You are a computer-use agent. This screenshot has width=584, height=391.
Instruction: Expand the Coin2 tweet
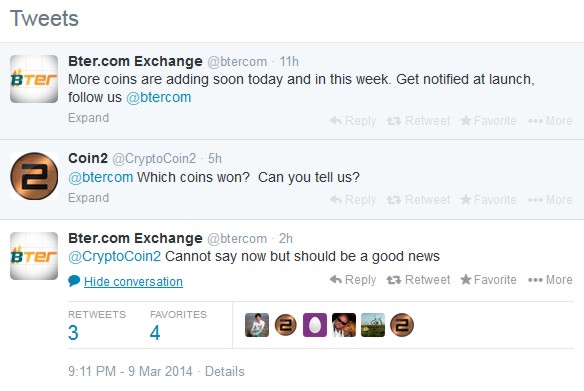[x=89, y=198]
